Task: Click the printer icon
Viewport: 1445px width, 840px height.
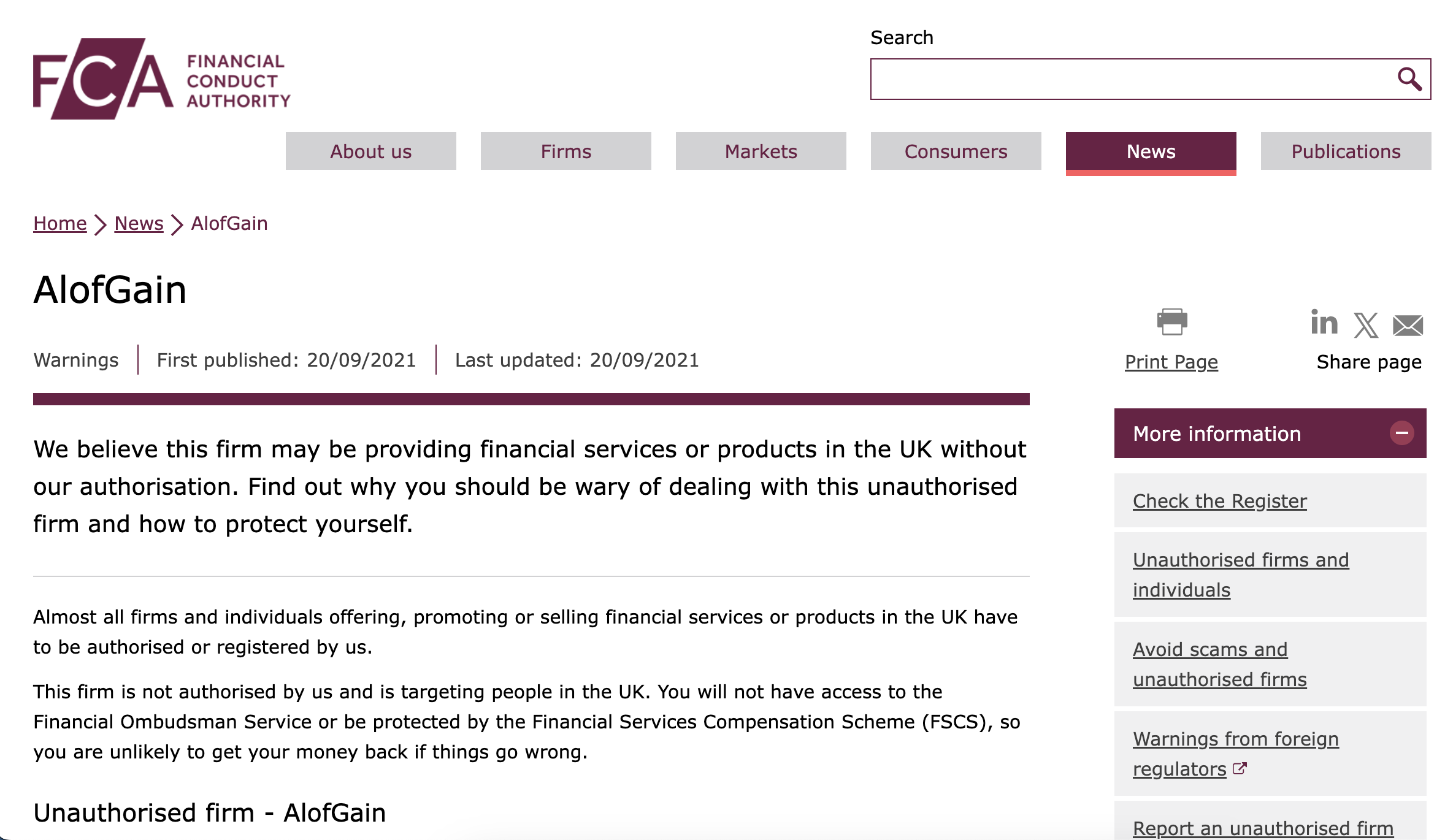Action: pyautogui.click(x=1172, y=322)
